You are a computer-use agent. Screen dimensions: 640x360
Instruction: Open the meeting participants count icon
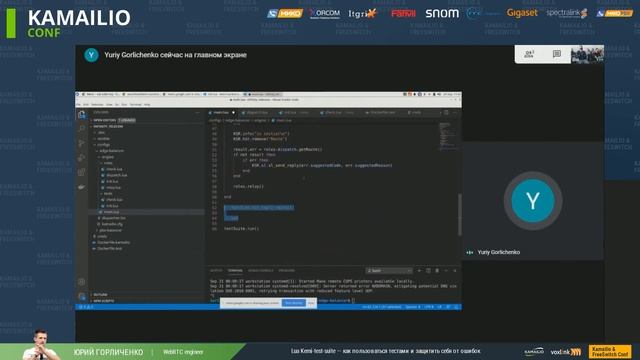coord(529,54)
